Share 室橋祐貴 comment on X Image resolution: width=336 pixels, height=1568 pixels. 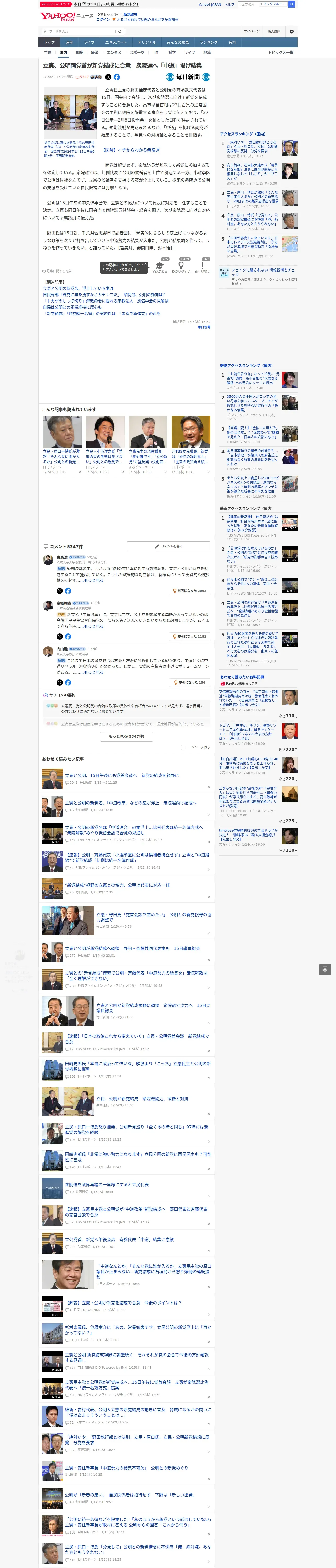tap(60, 637)
